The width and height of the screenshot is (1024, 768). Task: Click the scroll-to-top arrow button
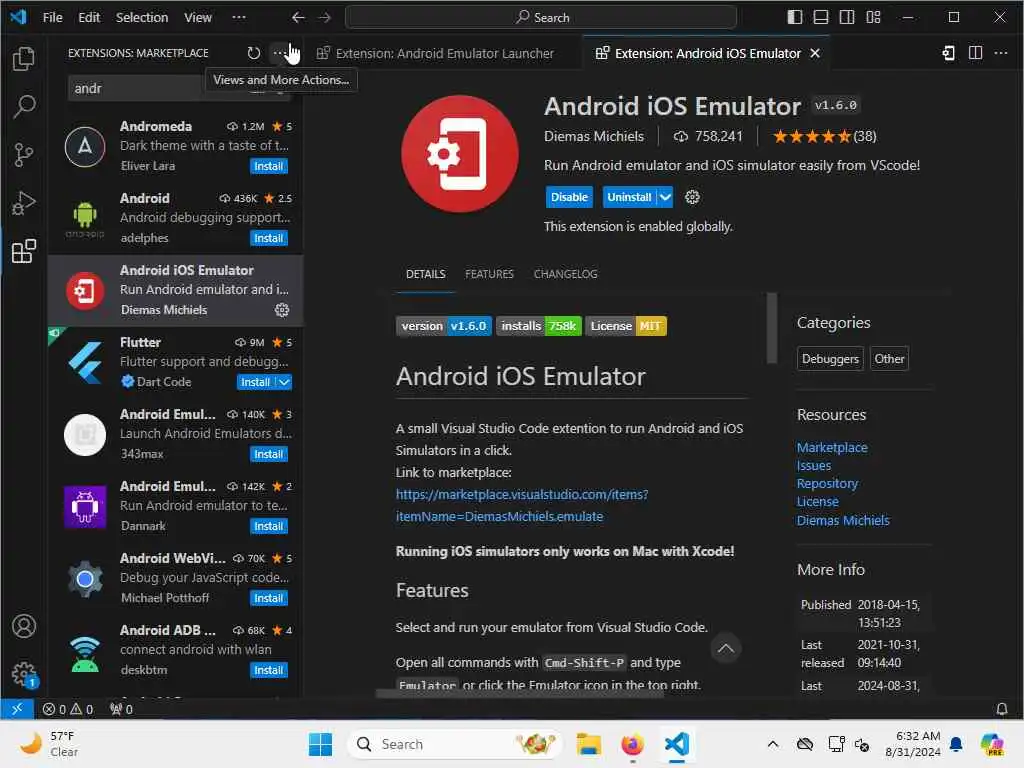click(x=725, y=648)
